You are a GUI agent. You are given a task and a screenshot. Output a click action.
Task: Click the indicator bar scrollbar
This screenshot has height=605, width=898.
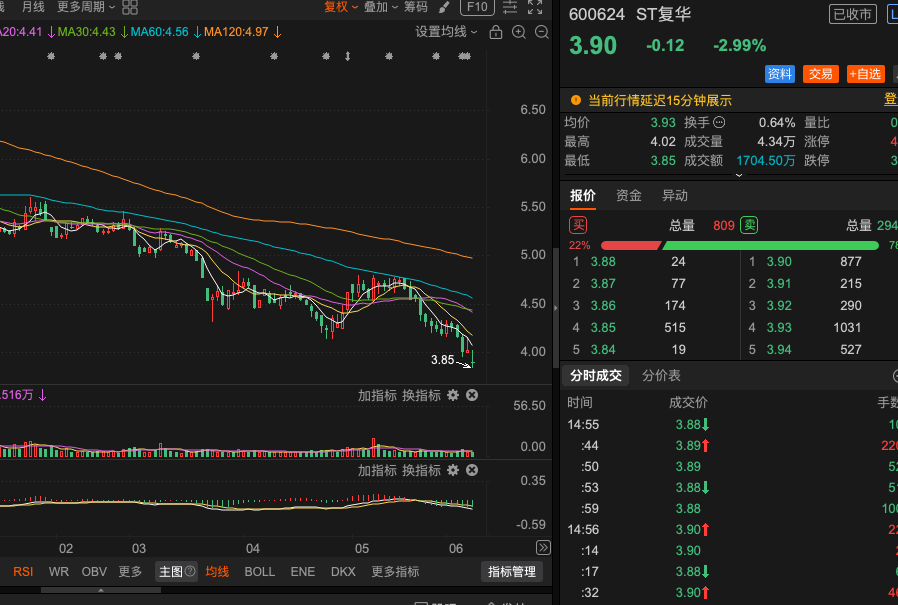(x=101, y=590)
